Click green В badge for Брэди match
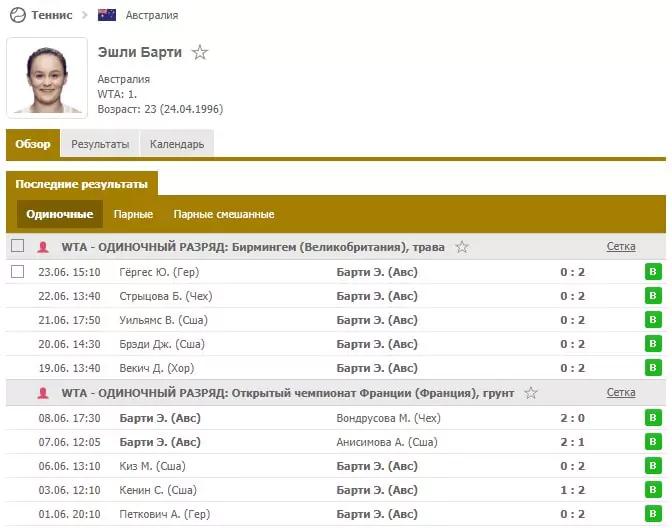The width and height of the screenshot is (672, 528). click(x=653, y=344)
